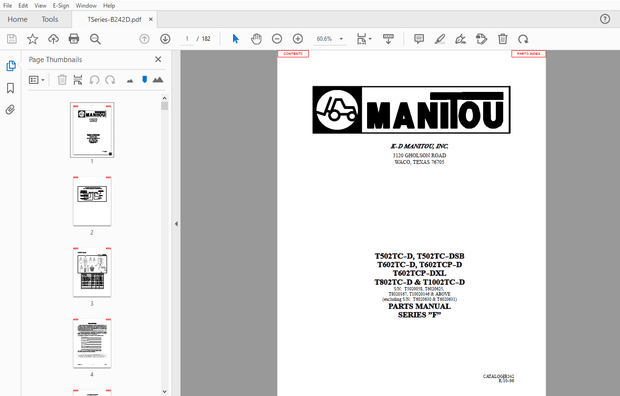Go to the next page with the arrow
The width and height of the screenshot is (620, 396).
(165, 39)
